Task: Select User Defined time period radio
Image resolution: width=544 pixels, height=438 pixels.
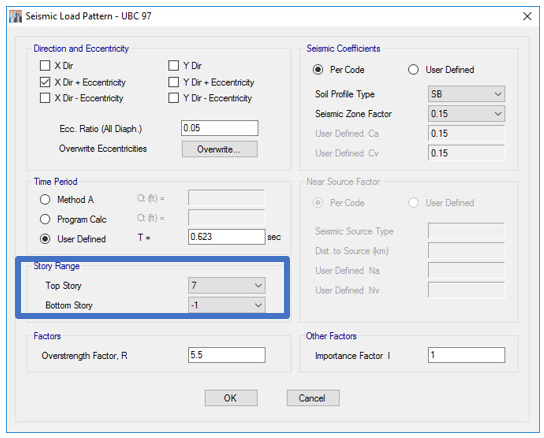Action: point(45,239)
